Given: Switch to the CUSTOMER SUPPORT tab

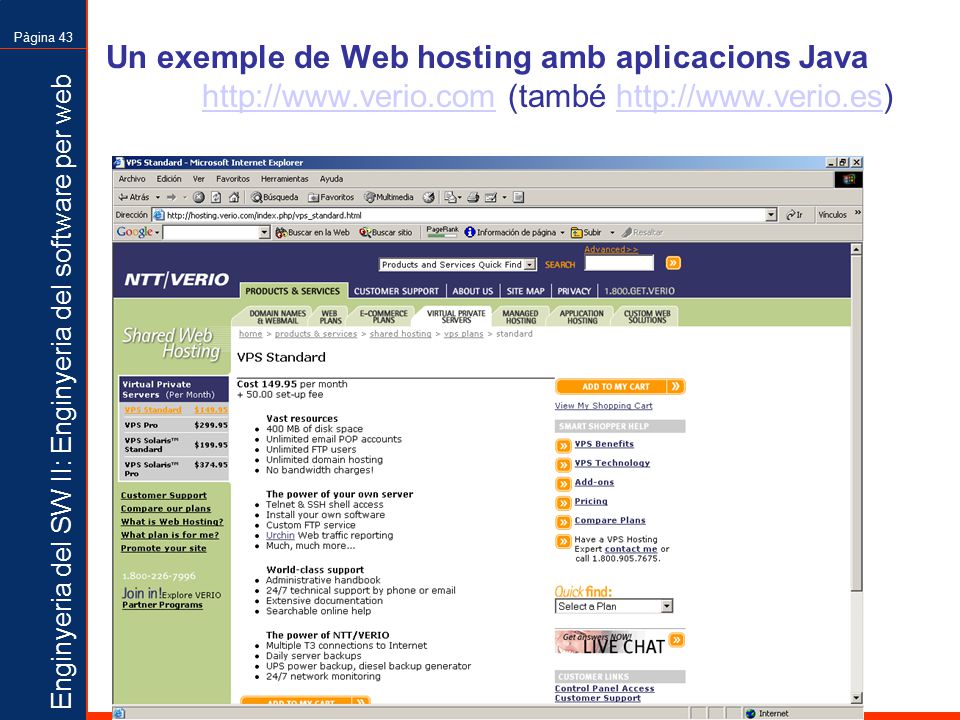Looking at the screenshot, I should (396, 291).
